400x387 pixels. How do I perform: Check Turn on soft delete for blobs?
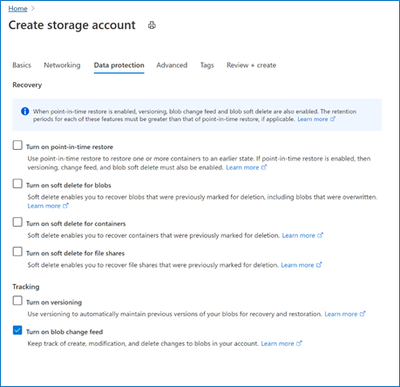tap(17, 184)
